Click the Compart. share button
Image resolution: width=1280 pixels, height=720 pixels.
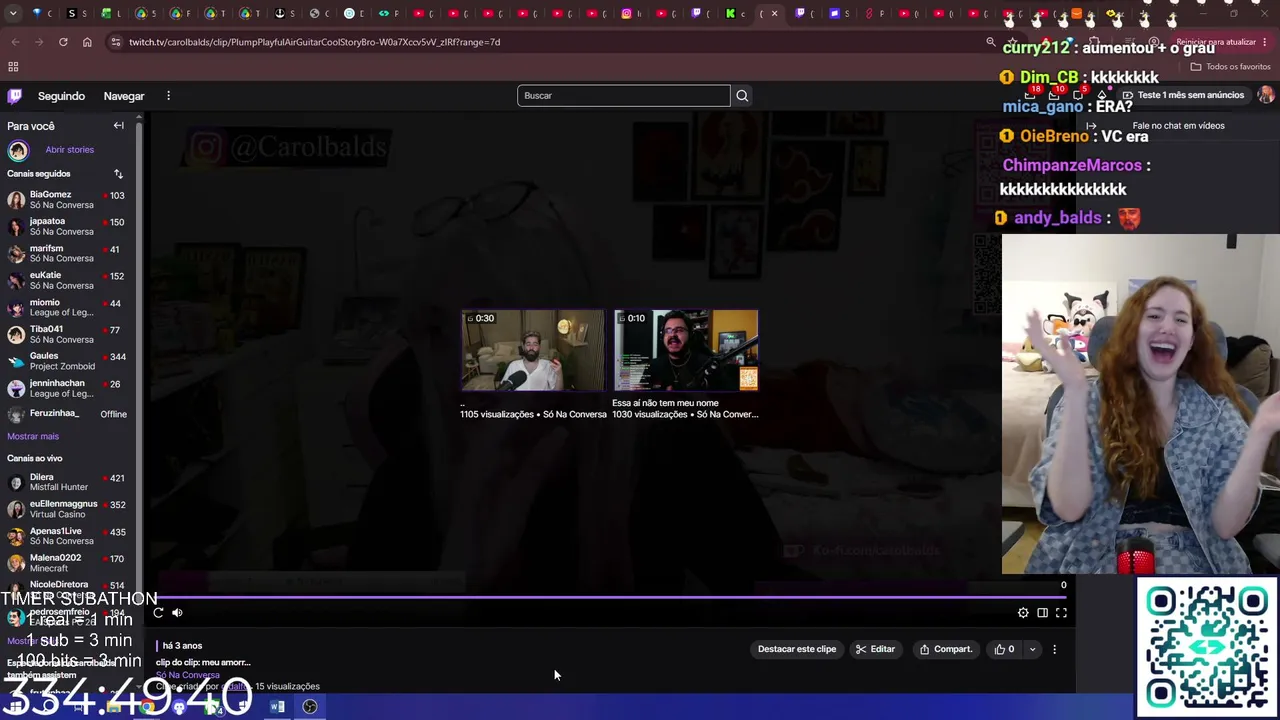[946, 649]
